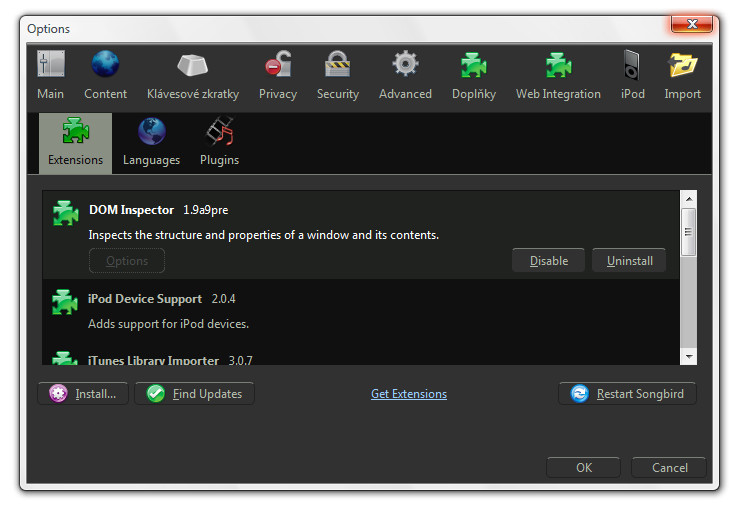Uninstall the DOM Inspector extension
This screenshot has width=744, height=507.
point(629,261)
